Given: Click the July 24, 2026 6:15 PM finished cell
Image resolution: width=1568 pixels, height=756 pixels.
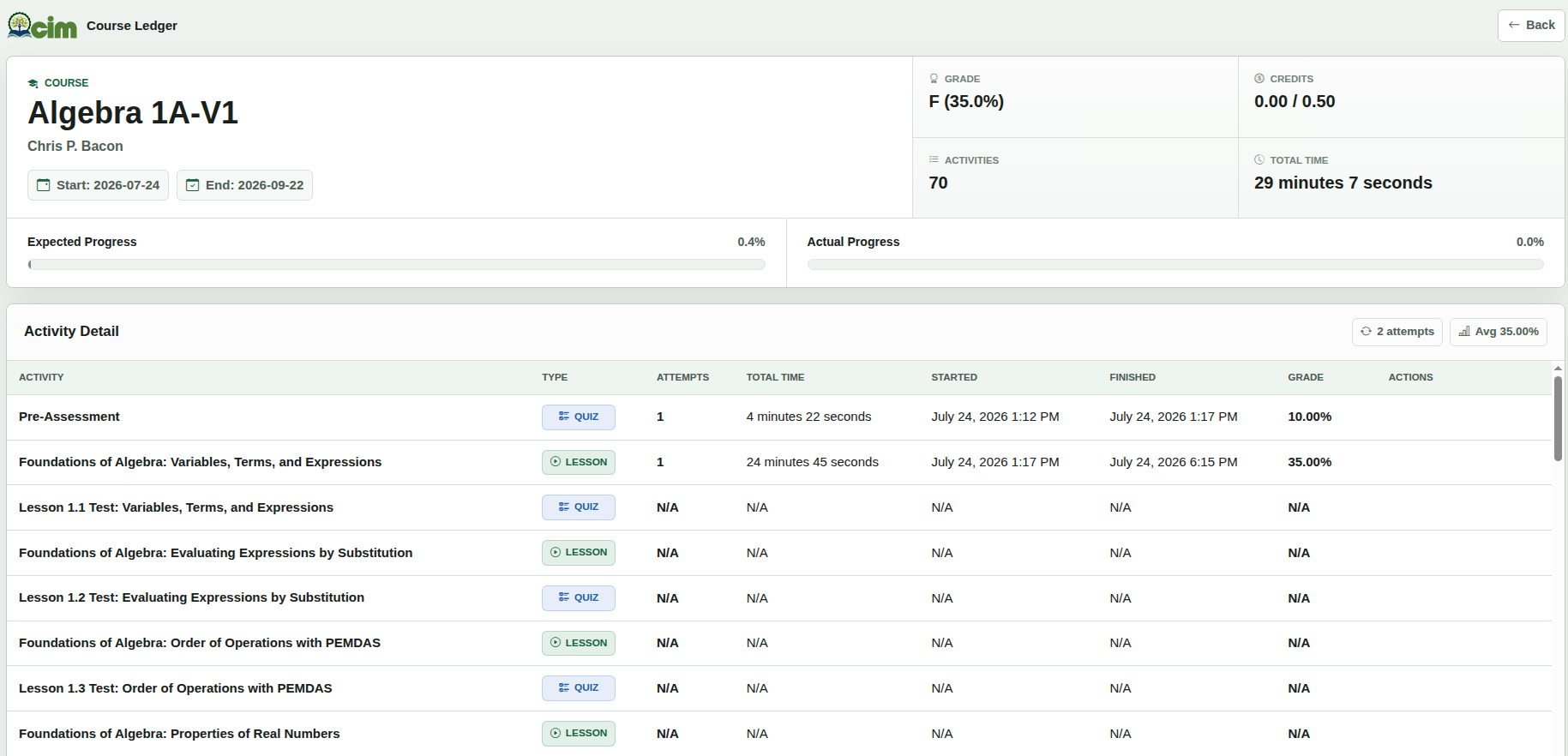Looking at the screenshot, I should pos(1174,462).
